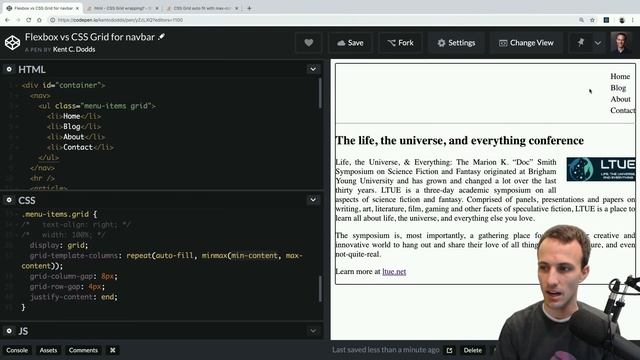Image resolution: width=640 pixels, height=360 pixels.
Task: Close the Flexbox vs CSS Grid browser tab
Action: point(77,8)
